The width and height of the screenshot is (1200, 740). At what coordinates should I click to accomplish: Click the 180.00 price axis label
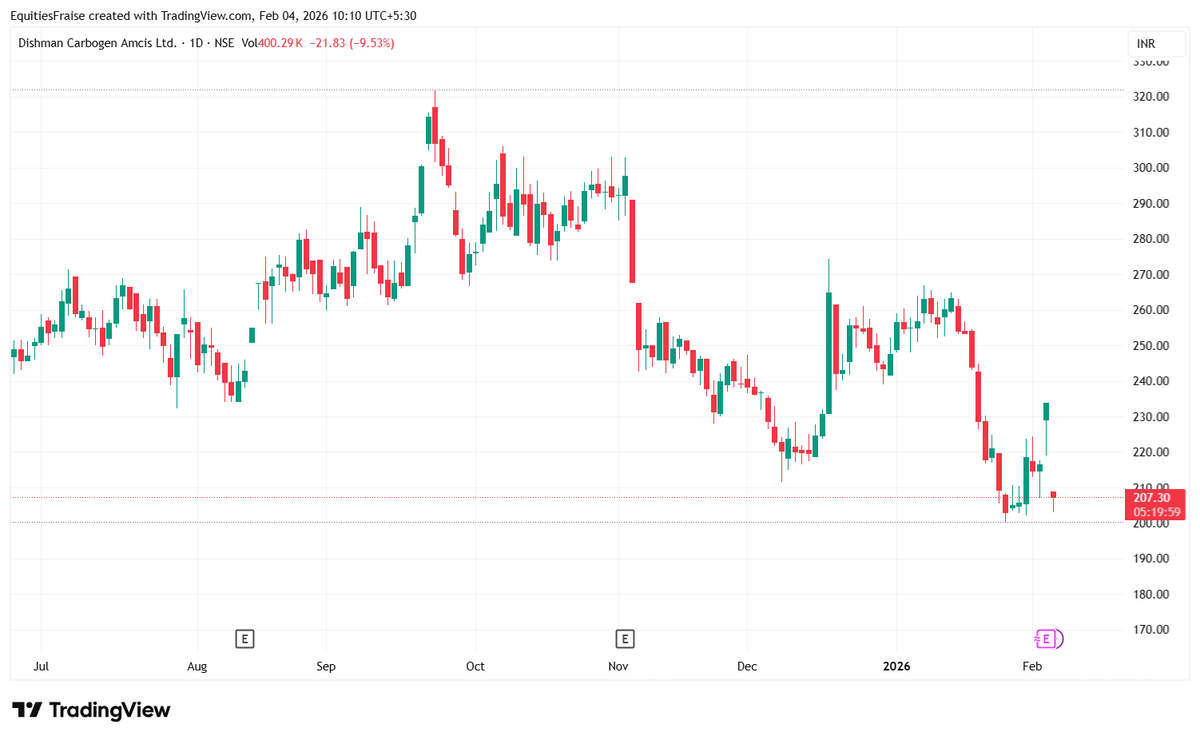tap(1153, 595)
